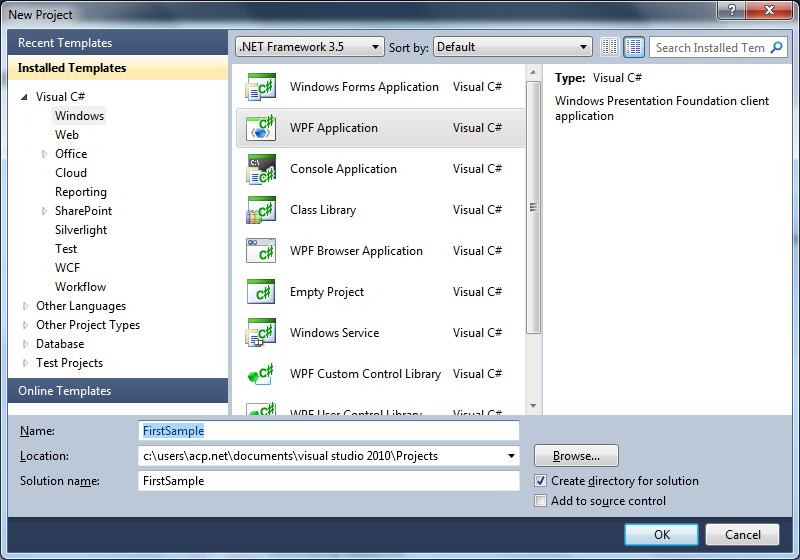800x560 pixels.
Task: Expand the Test Projects tree node
Action: coord(25,363)
